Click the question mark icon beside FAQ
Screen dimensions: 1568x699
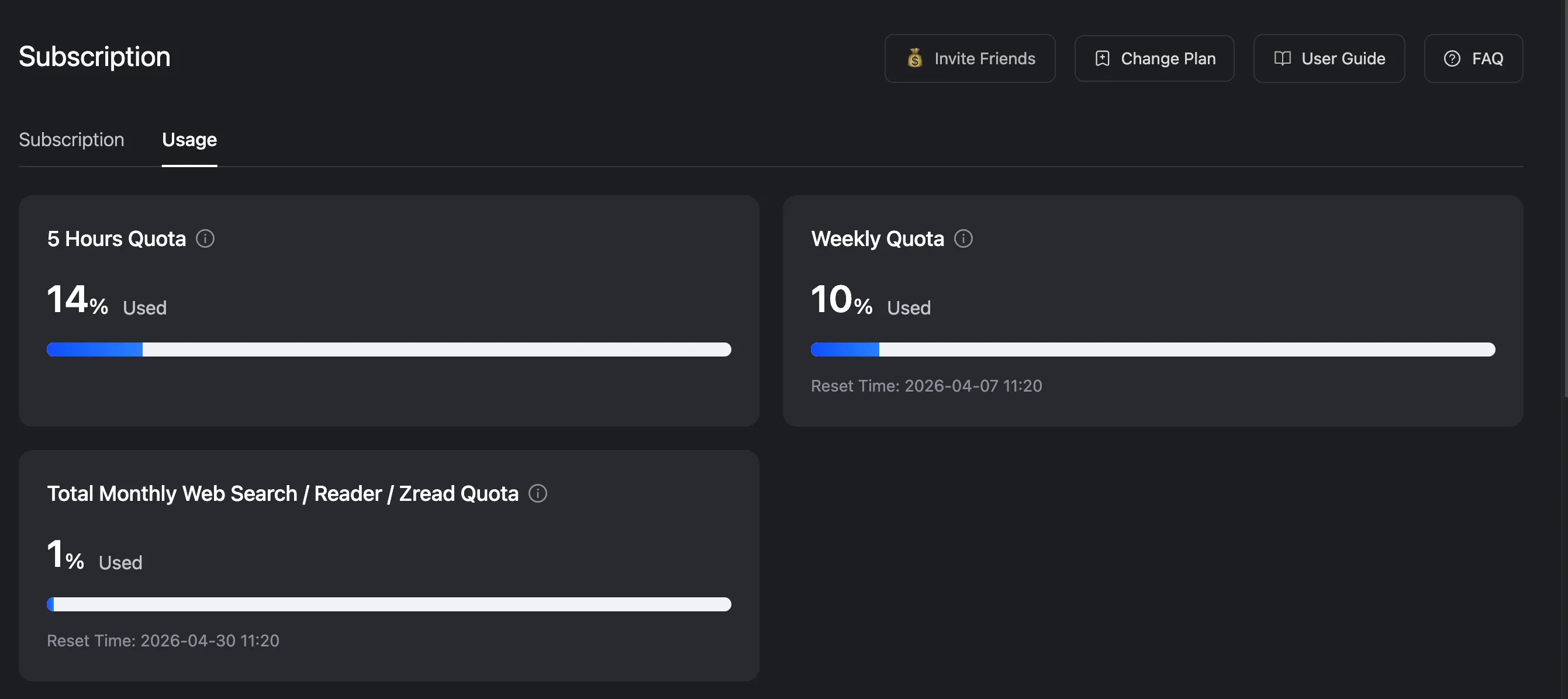(1452, 58)
